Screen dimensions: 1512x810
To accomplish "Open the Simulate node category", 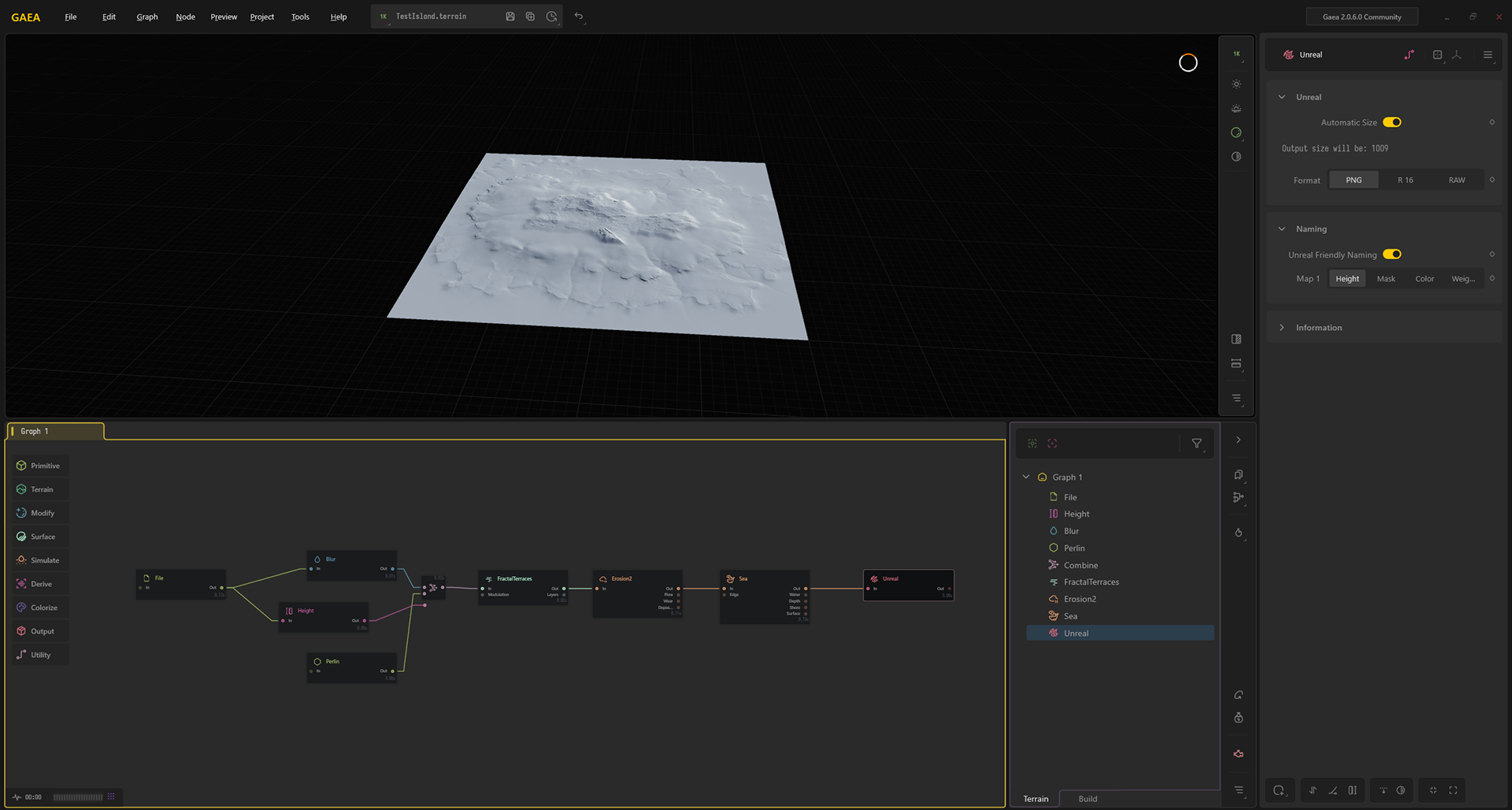I will [x=39, y=560].
